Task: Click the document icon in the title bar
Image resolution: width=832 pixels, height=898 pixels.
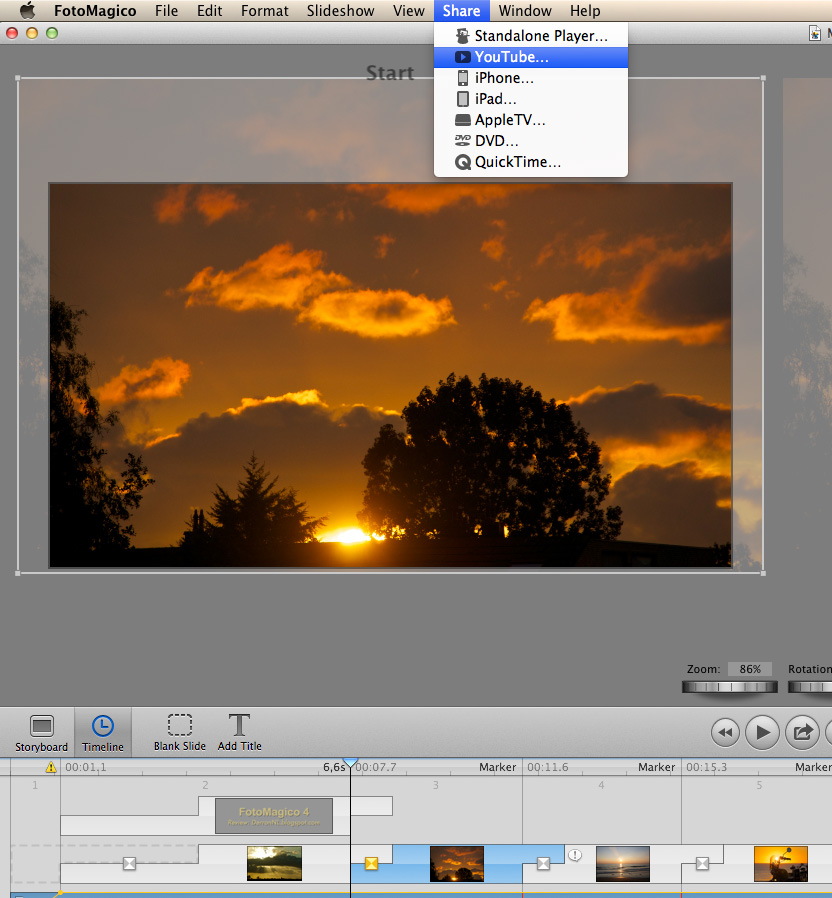Action: pyautogui.click(x=814, y=33)
